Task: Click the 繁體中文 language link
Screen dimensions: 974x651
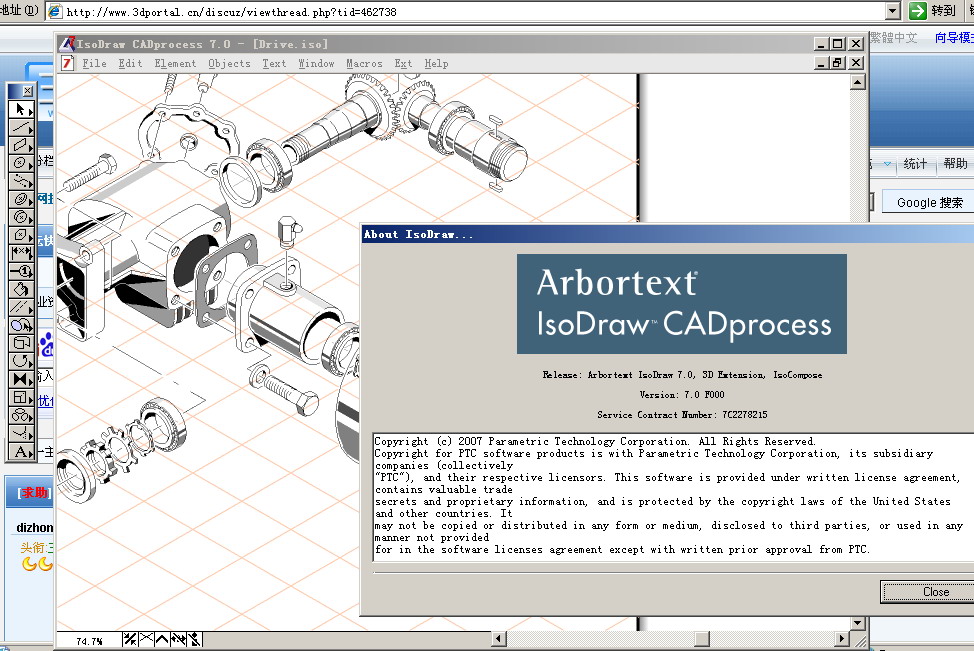Action: coord(893,38)
